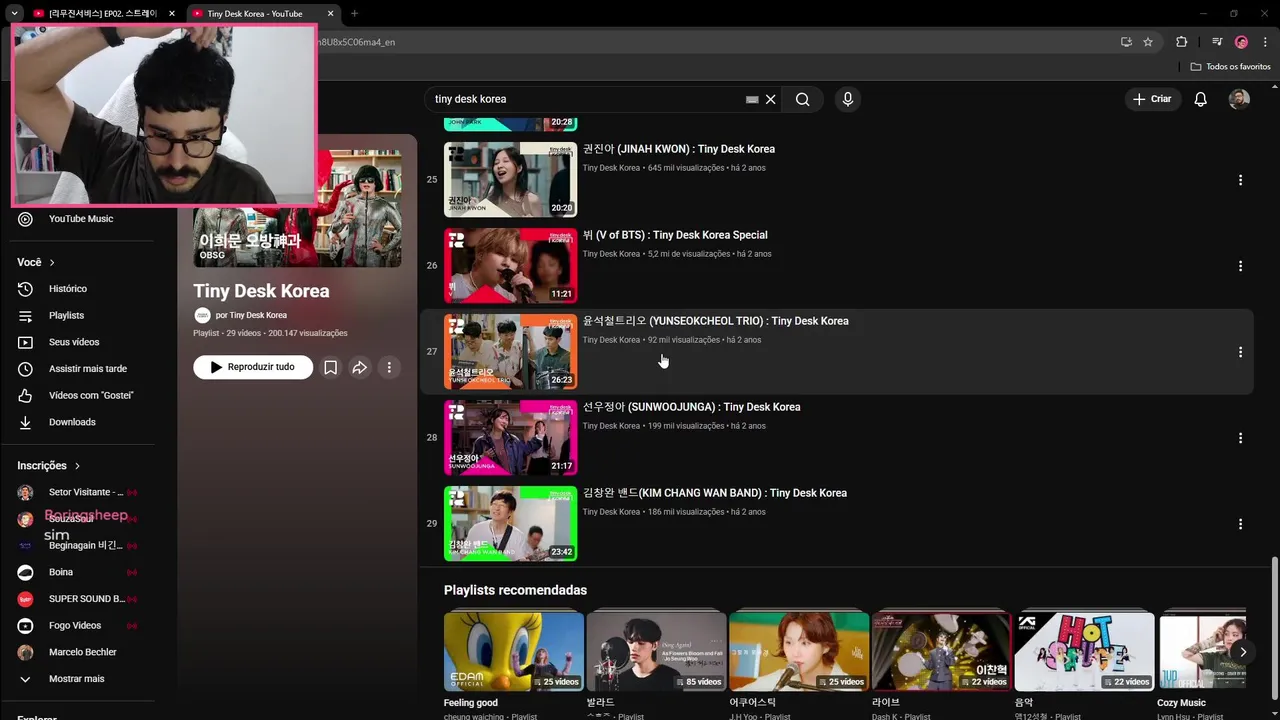Show next recommended playlists arrow
The image size is (1280, 720).
point(1243,652)
